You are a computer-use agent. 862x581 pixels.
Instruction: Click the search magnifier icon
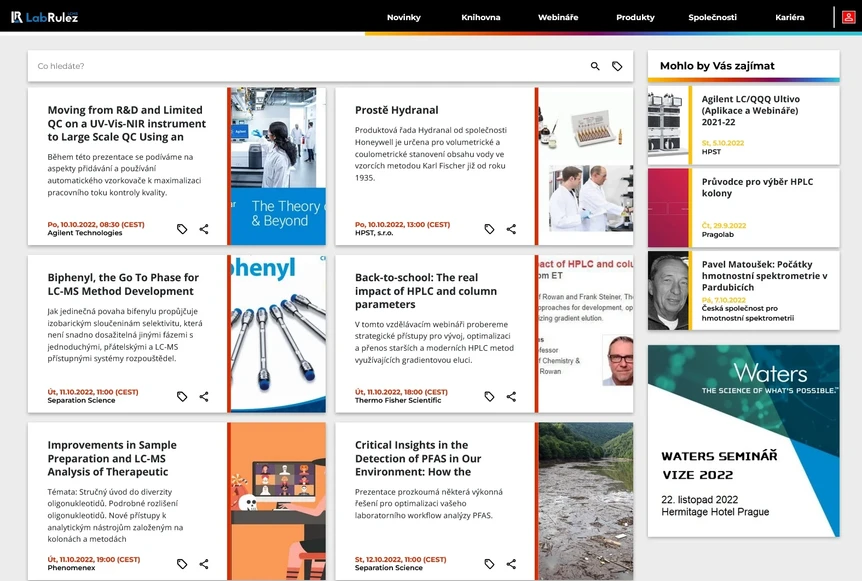point(595,66)
